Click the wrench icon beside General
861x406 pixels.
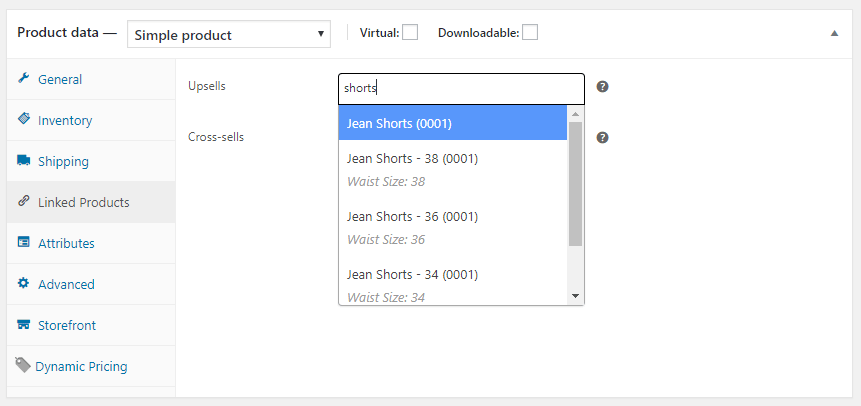coord(23,78)
